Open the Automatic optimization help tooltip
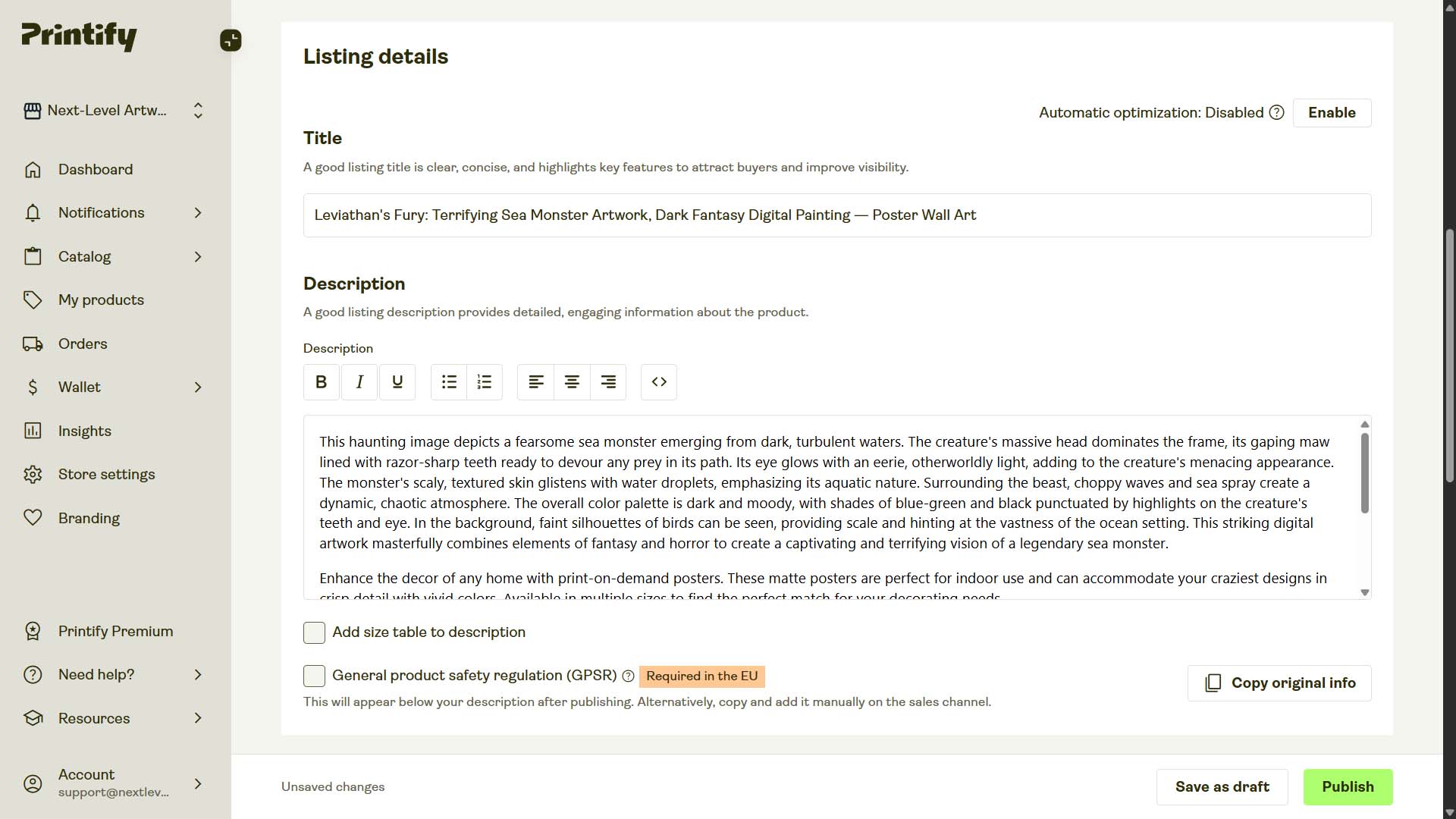1456x819 pixels. [1276, 112]
